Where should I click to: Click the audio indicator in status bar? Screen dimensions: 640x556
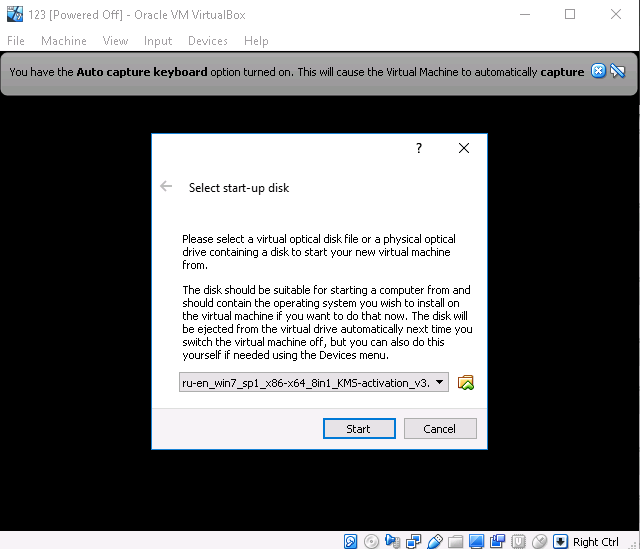(x=392, y=542)
